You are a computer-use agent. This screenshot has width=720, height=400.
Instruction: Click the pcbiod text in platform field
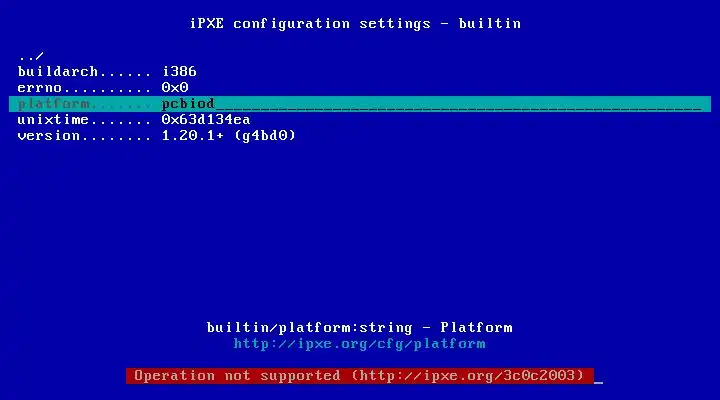188,104
